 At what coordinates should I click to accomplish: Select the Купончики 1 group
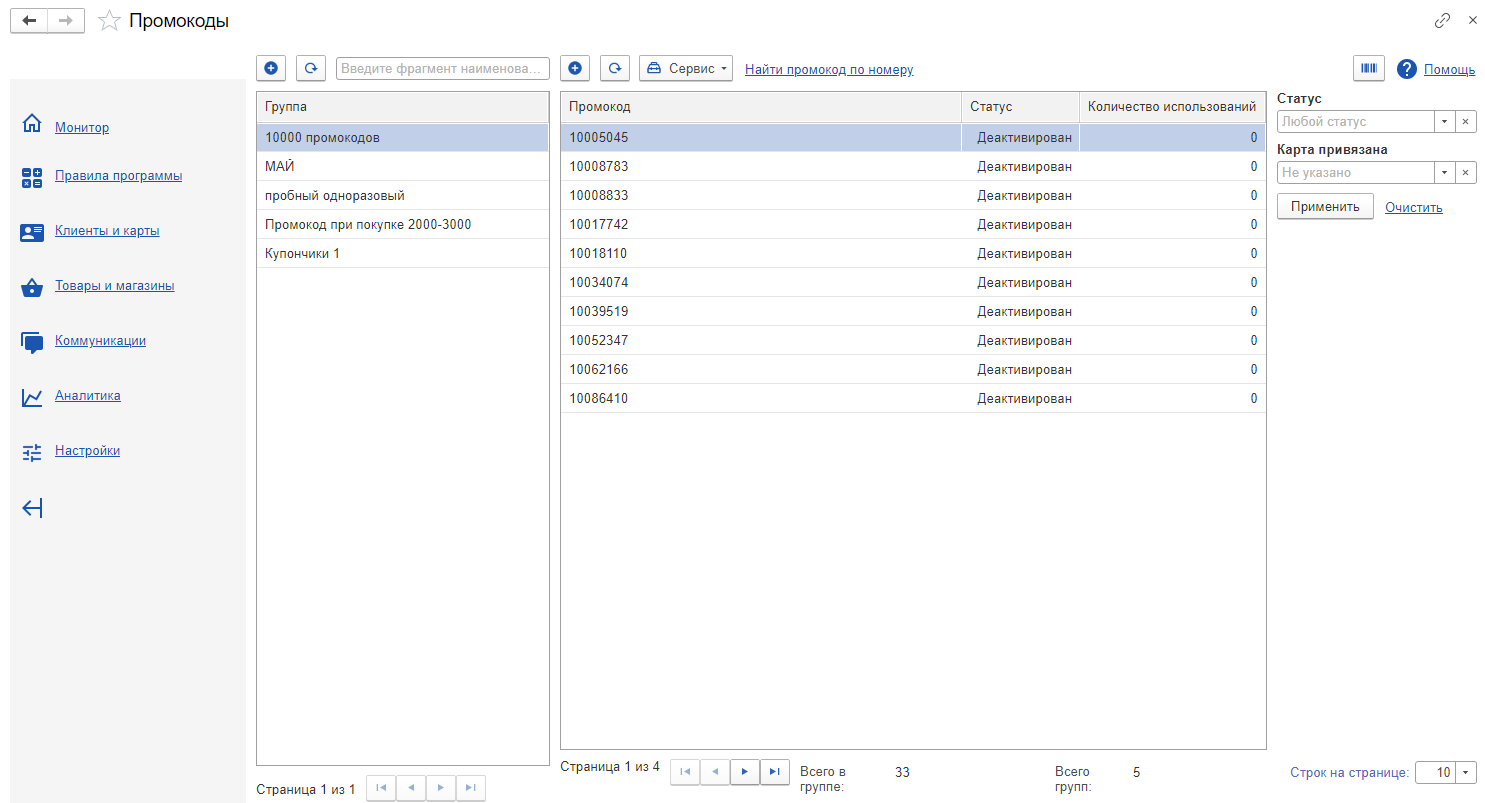pos(403,253)
